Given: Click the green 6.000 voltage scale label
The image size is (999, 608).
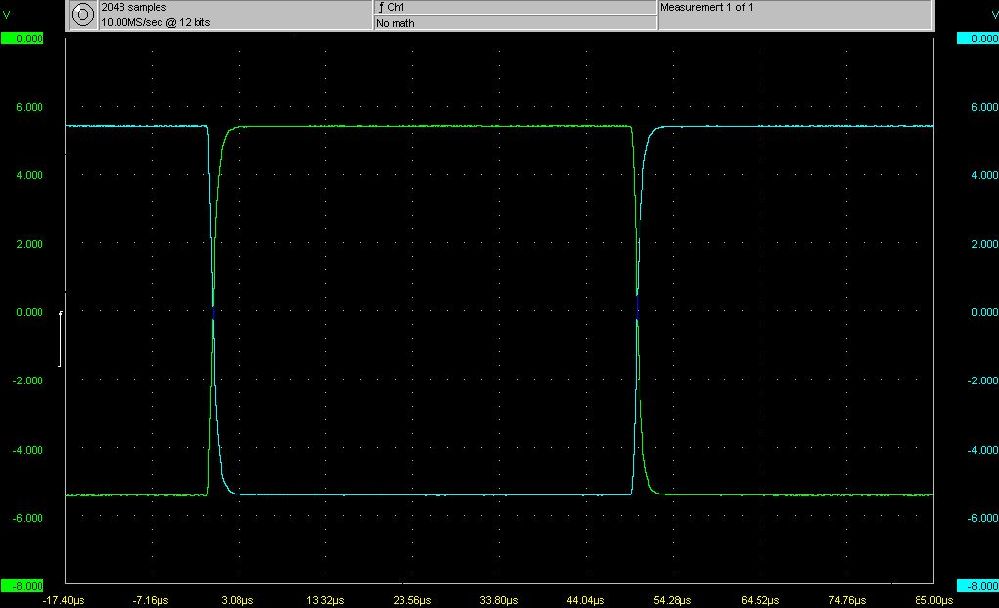Looking at the screenshot, I should (x=29, y=107).
